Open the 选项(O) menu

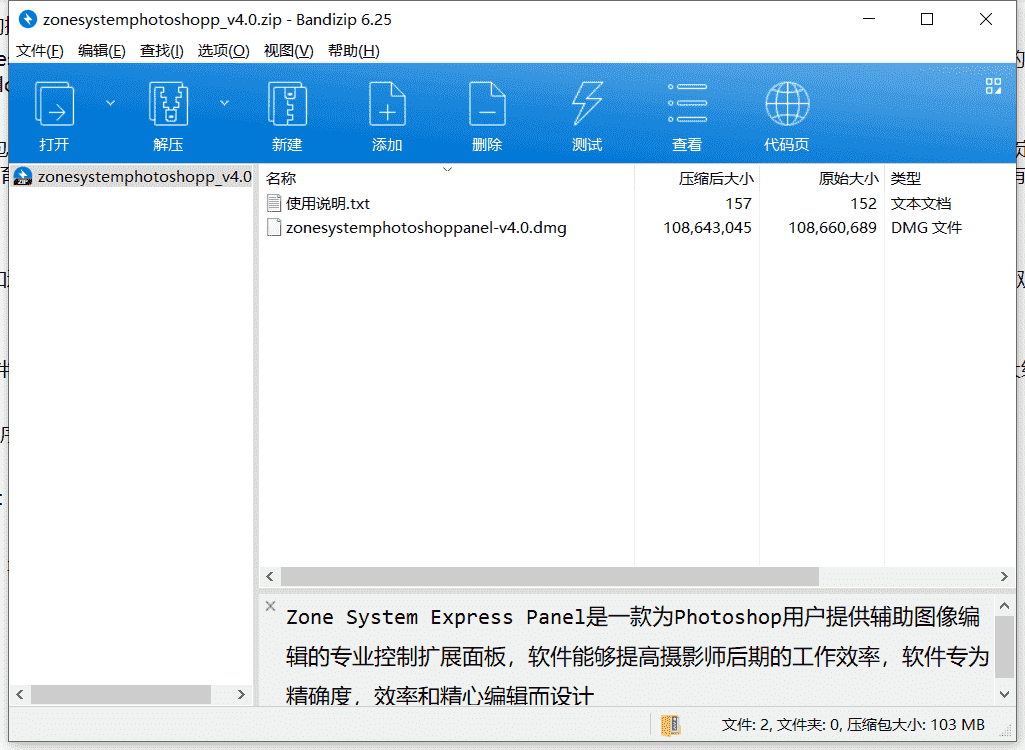pyautogui.click(x=223, y=51)
